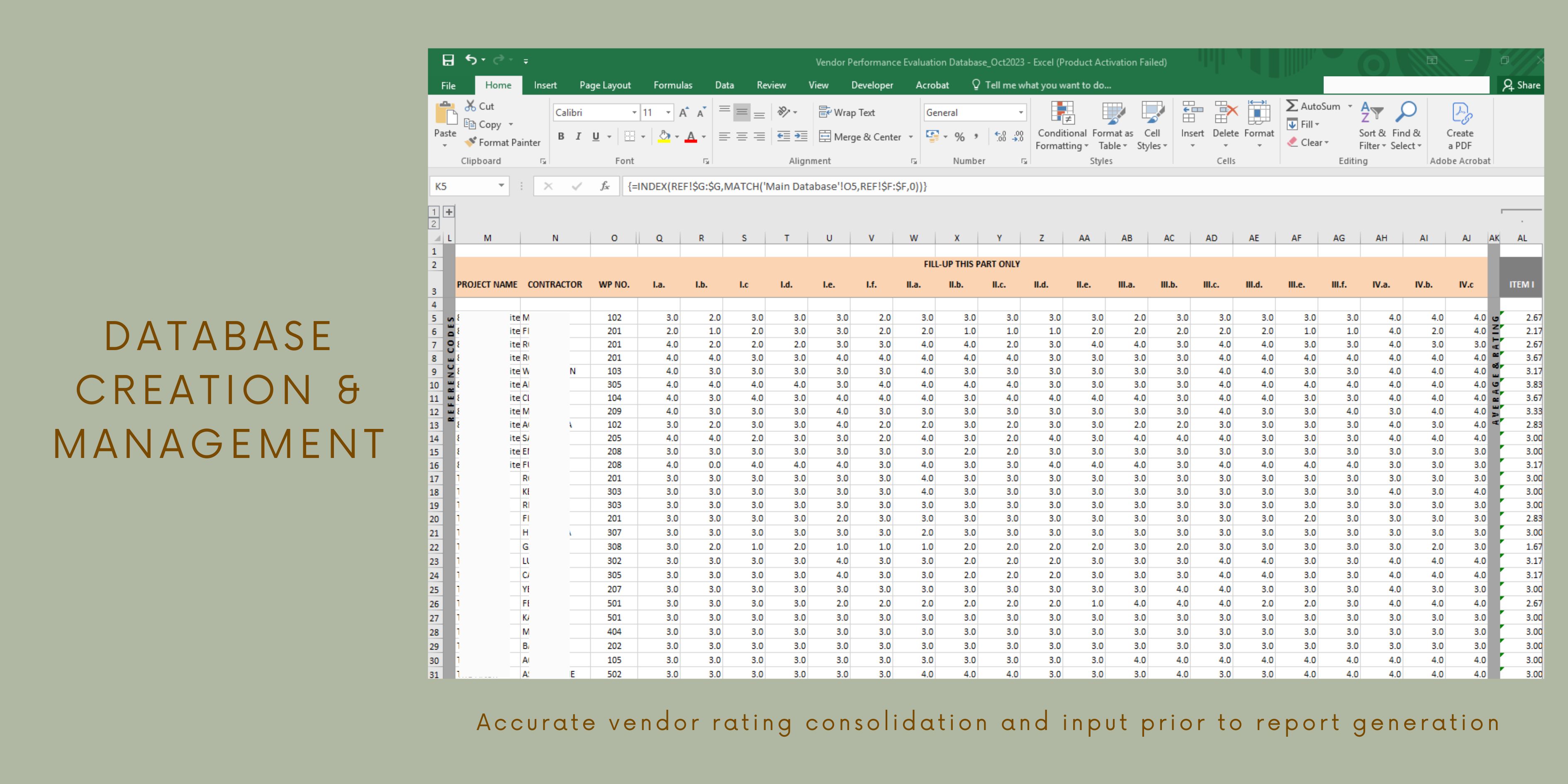
Task: Open Conditional Formatting menu
Action: pos(1062,126)
